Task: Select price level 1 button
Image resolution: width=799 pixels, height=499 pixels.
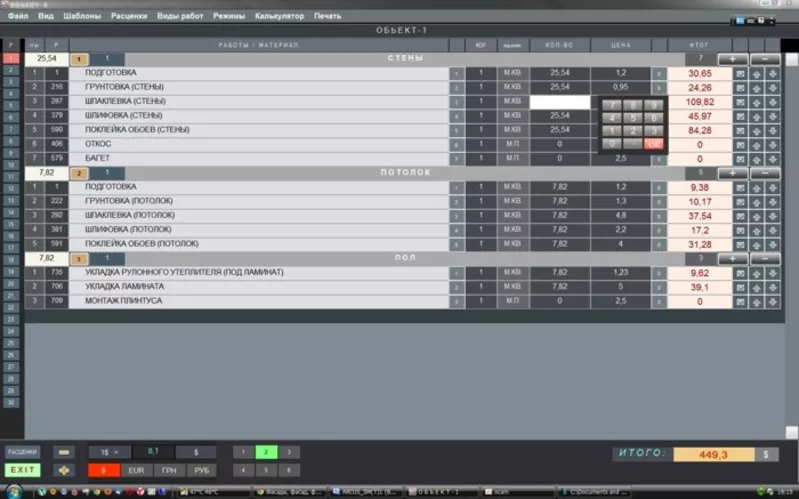Action: pos(244,452)
